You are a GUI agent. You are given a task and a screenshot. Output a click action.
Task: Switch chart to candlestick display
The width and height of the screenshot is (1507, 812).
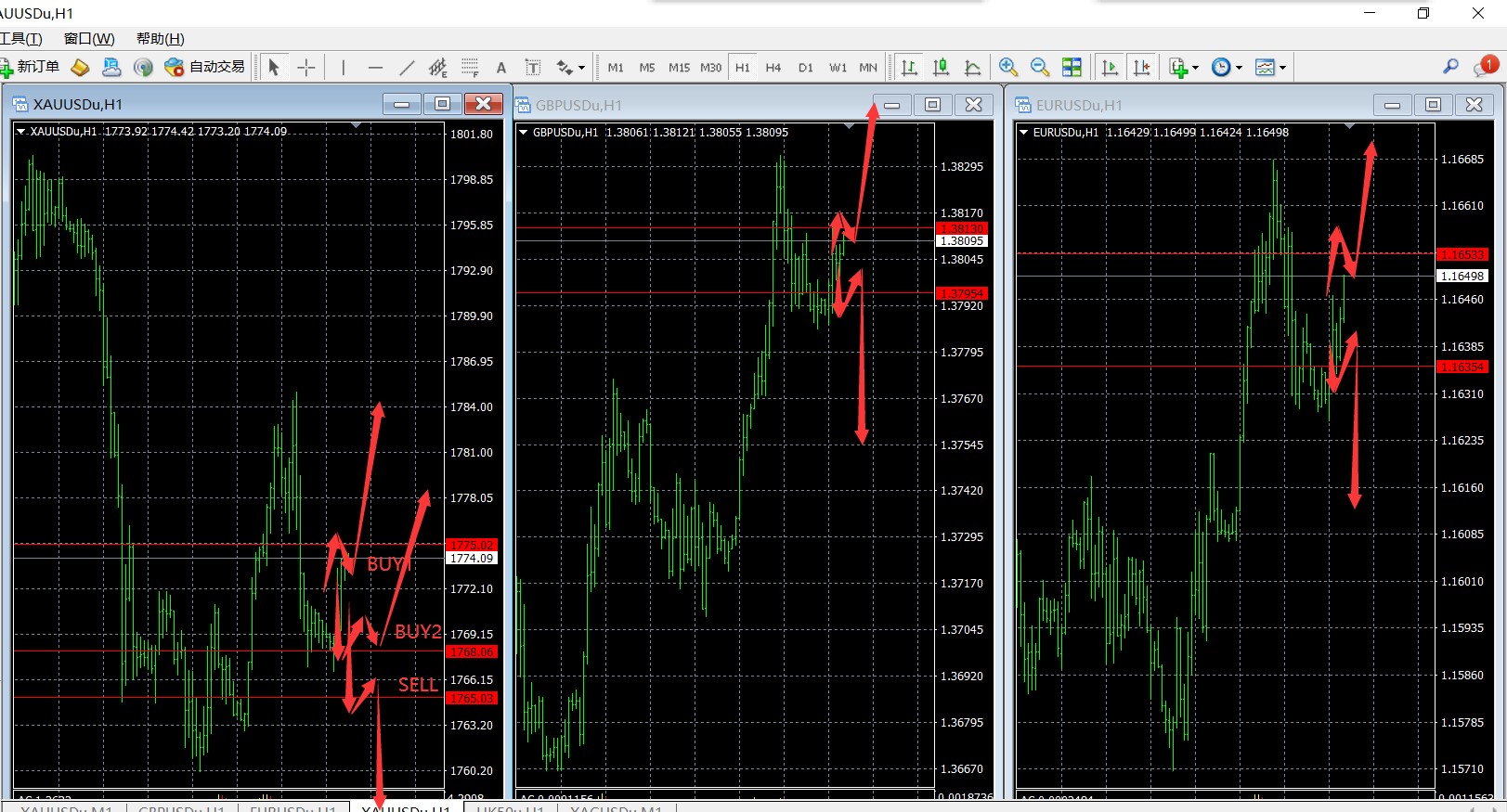click(x=941, y=67)
